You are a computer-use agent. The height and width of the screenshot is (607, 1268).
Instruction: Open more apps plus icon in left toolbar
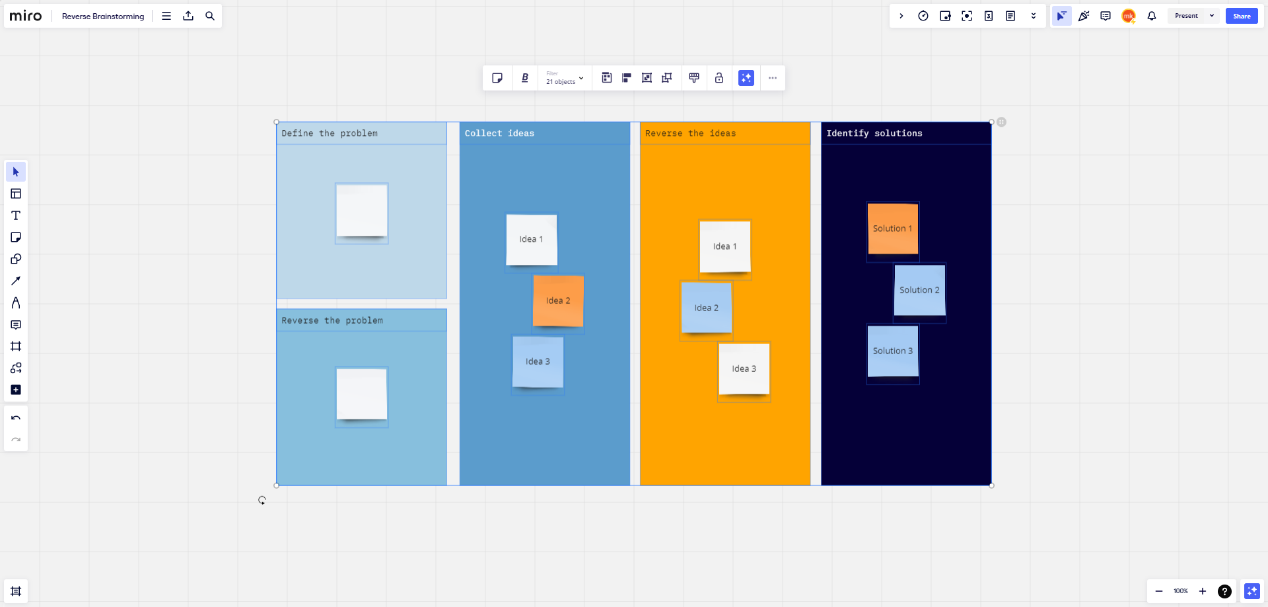pyautogui.click(x=16, y=390)
